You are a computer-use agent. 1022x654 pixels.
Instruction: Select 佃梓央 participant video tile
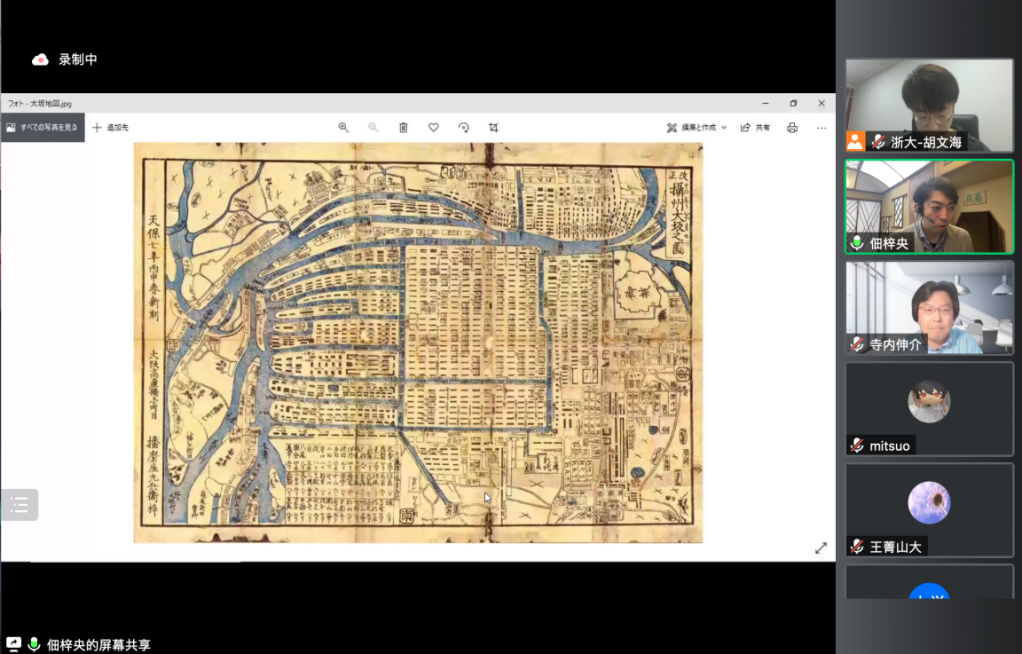point(929,207)
